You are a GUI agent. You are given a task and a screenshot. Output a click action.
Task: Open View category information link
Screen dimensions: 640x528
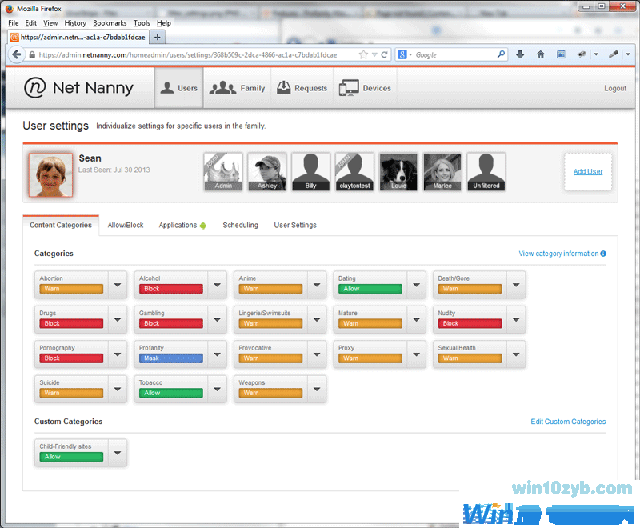pos(558,253)
